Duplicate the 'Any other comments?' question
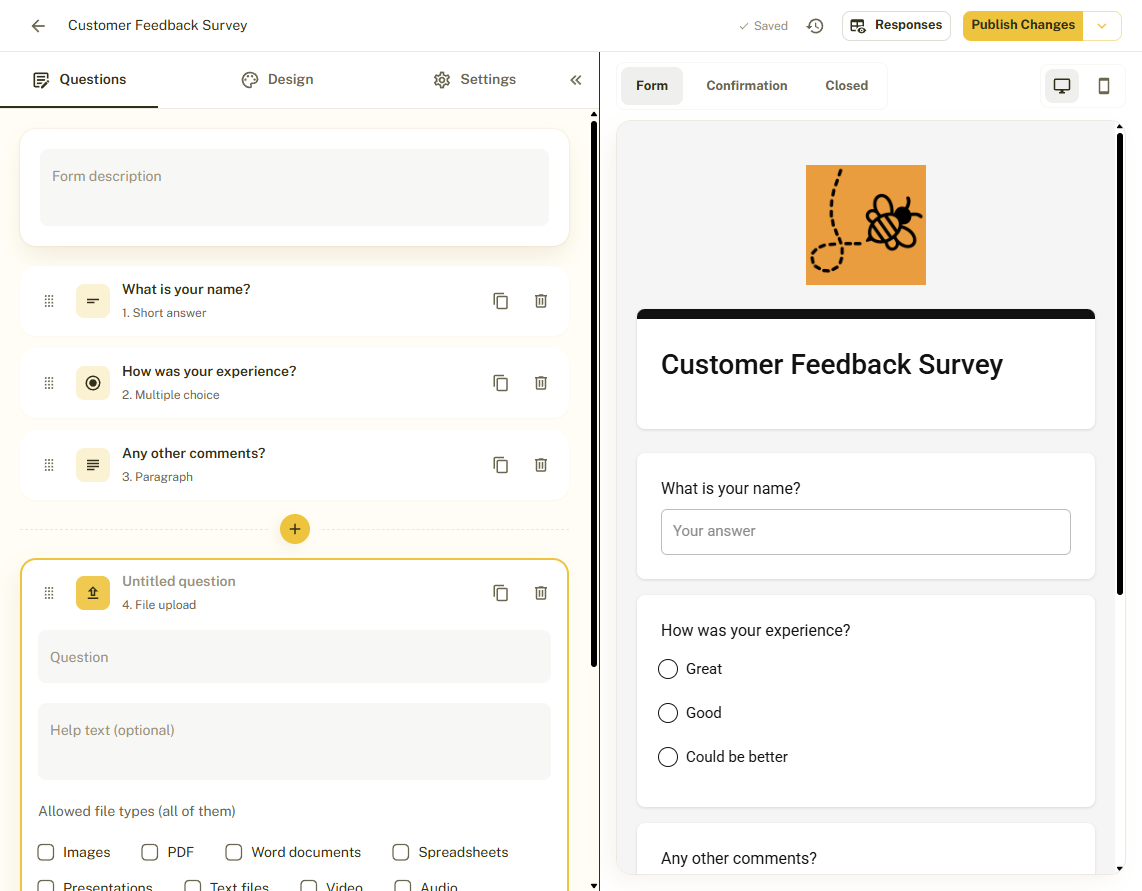Image resolution: width=1142 pixels, height=891 pixels. [500, 465]
